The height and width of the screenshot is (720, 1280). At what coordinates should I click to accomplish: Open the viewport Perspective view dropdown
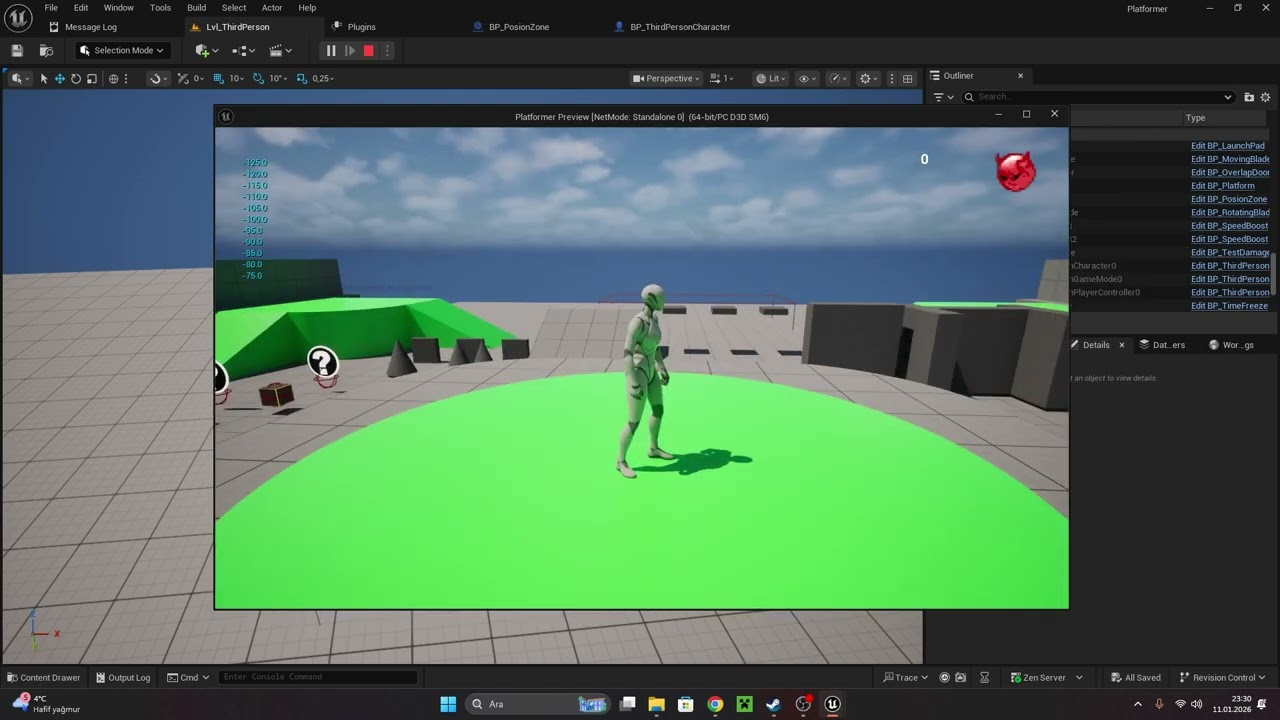coord(666,78)
